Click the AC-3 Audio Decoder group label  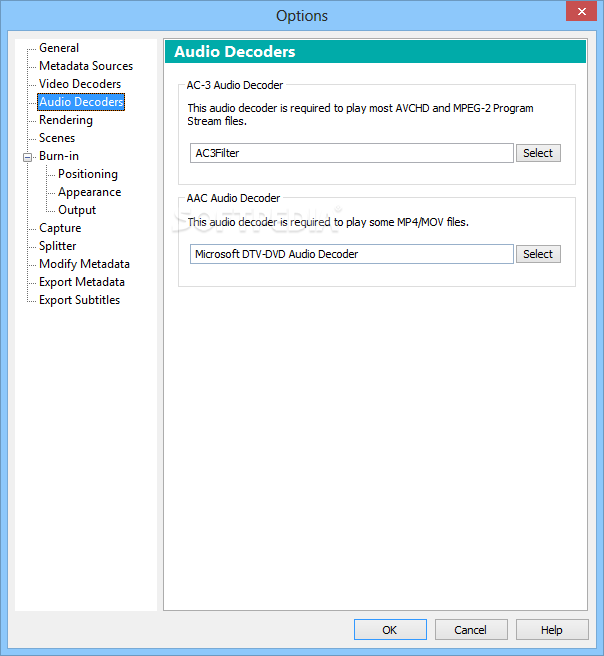235,85
